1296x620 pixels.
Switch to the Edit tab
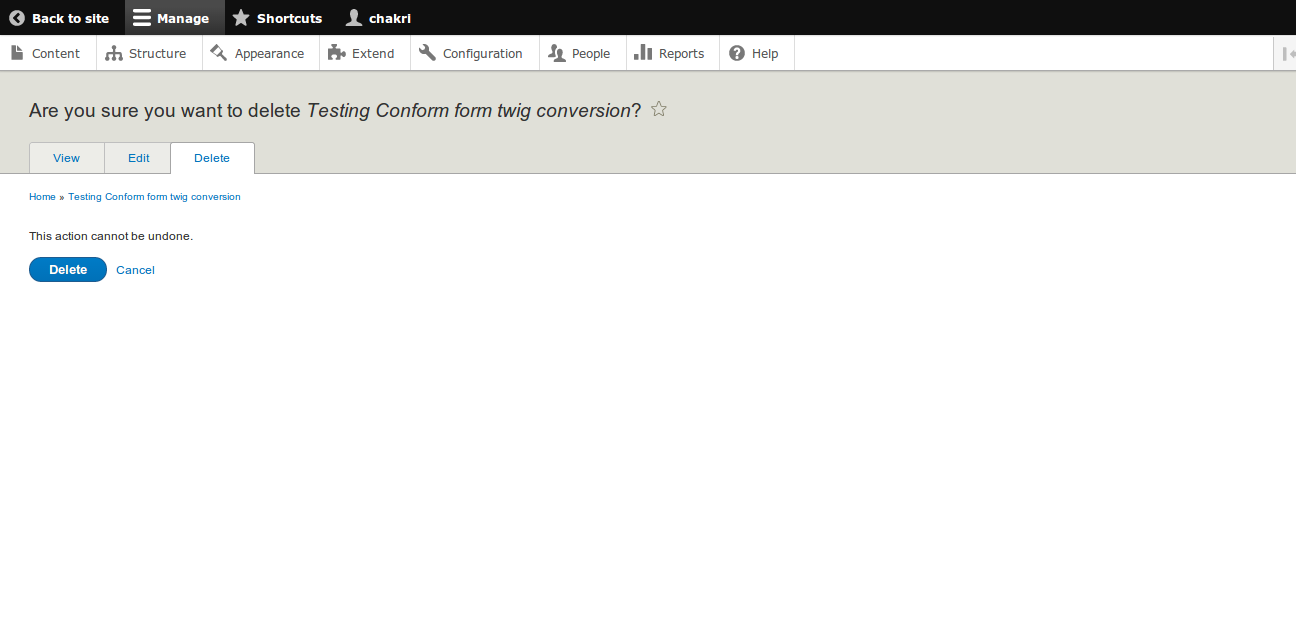coord(138,158)
